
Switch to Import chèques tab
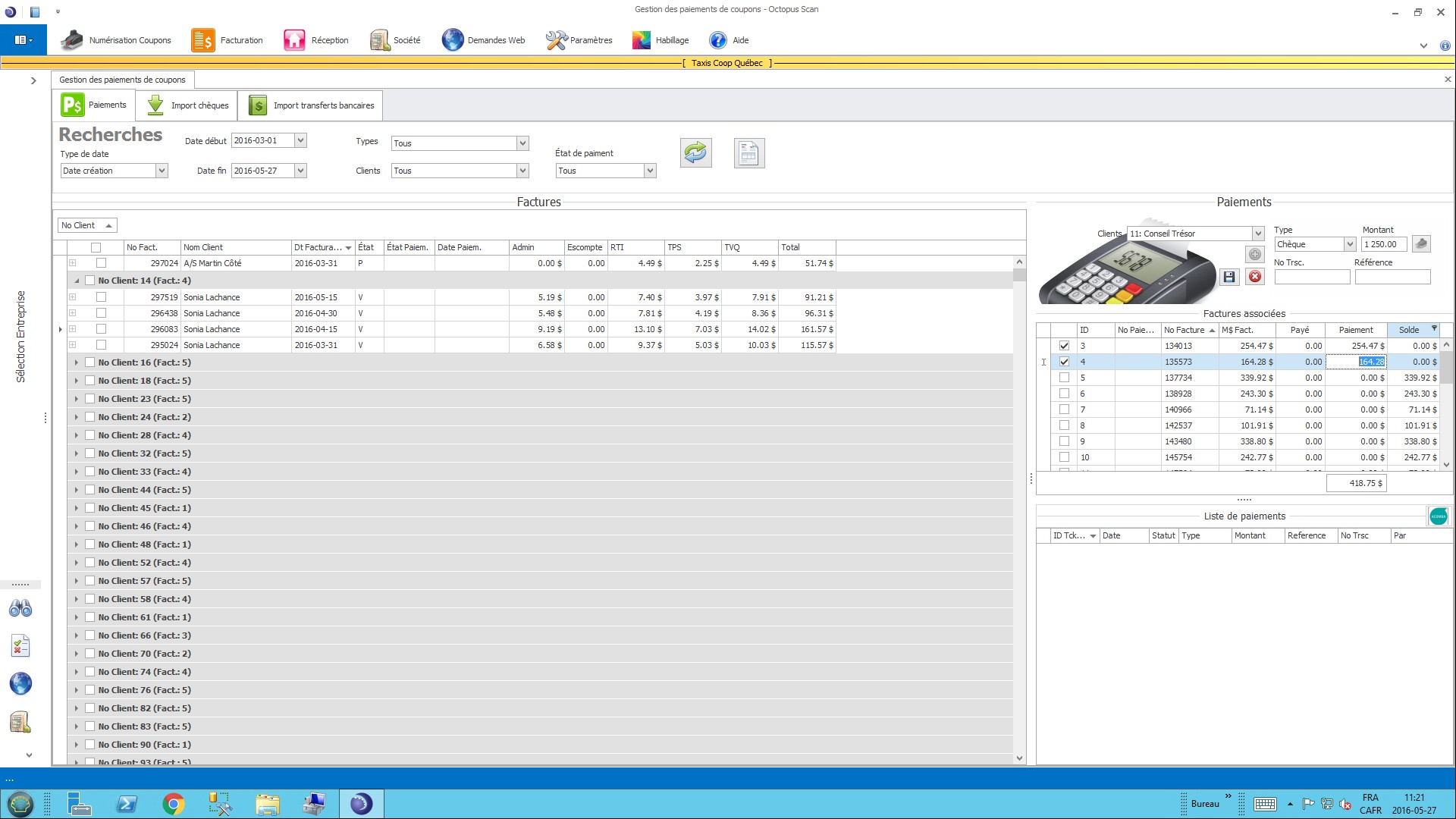(x=187, y=105)
